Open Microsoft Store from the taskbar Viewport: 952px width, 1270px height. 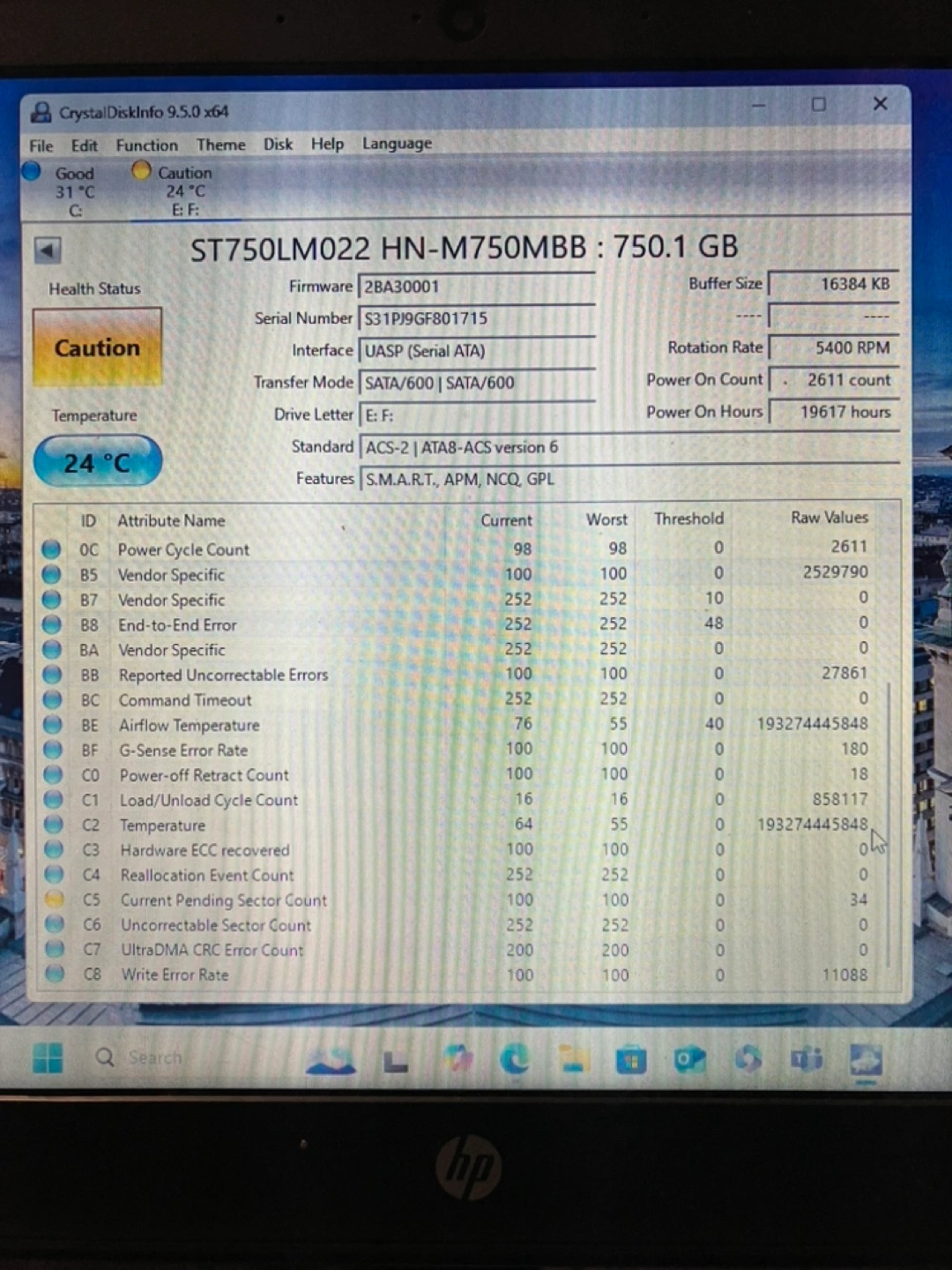click(631, 1059)
